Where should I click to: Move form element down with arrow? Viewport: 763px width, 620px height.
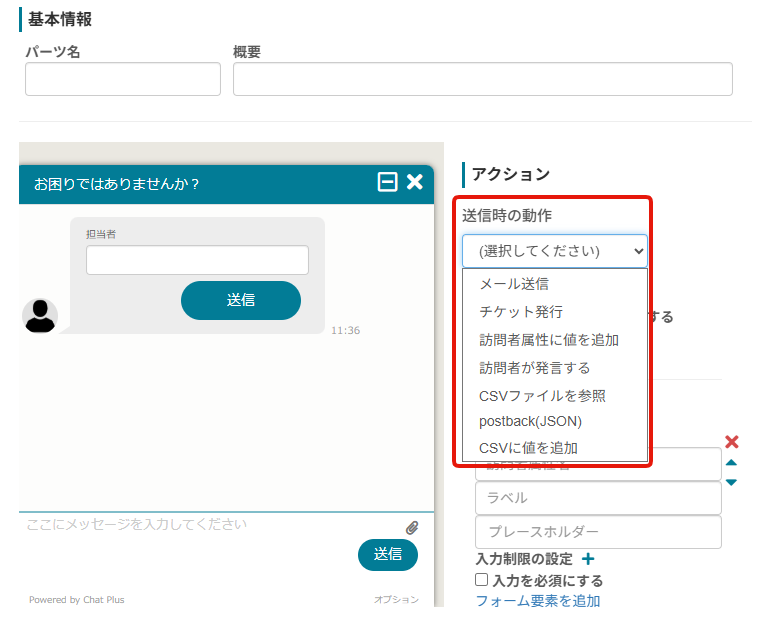pos(731,482)
